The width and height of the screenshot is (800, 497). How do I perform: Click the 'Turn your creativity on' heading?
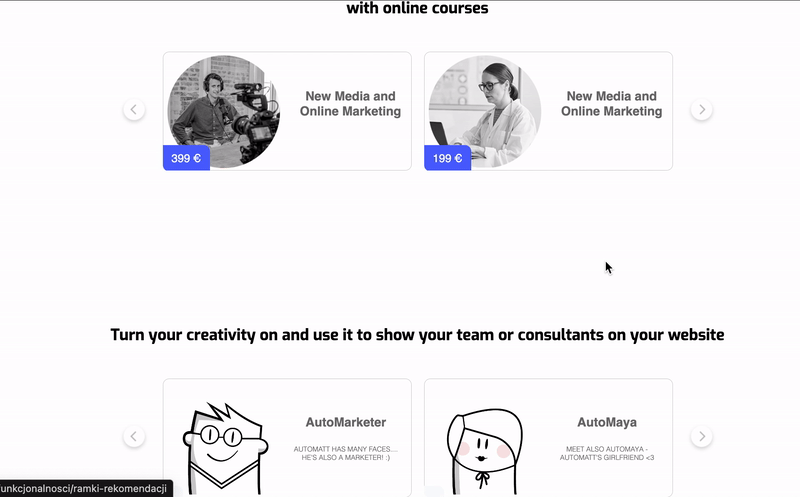pos(417,335)
